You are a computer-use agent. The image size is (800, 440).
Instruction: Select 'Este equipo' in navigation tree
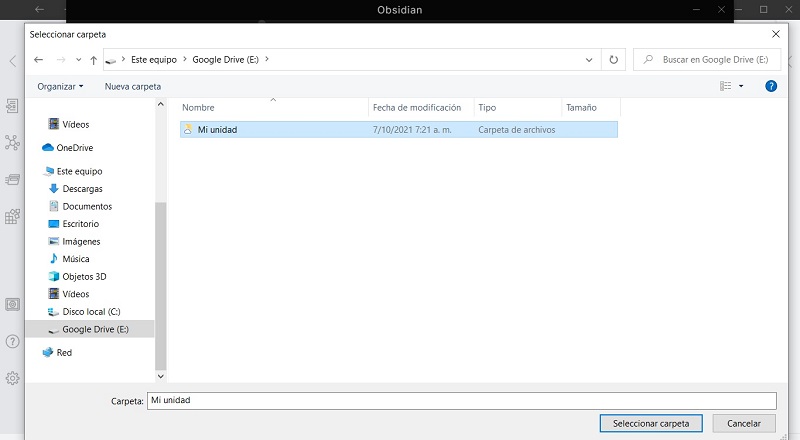[x=79, y=171]
